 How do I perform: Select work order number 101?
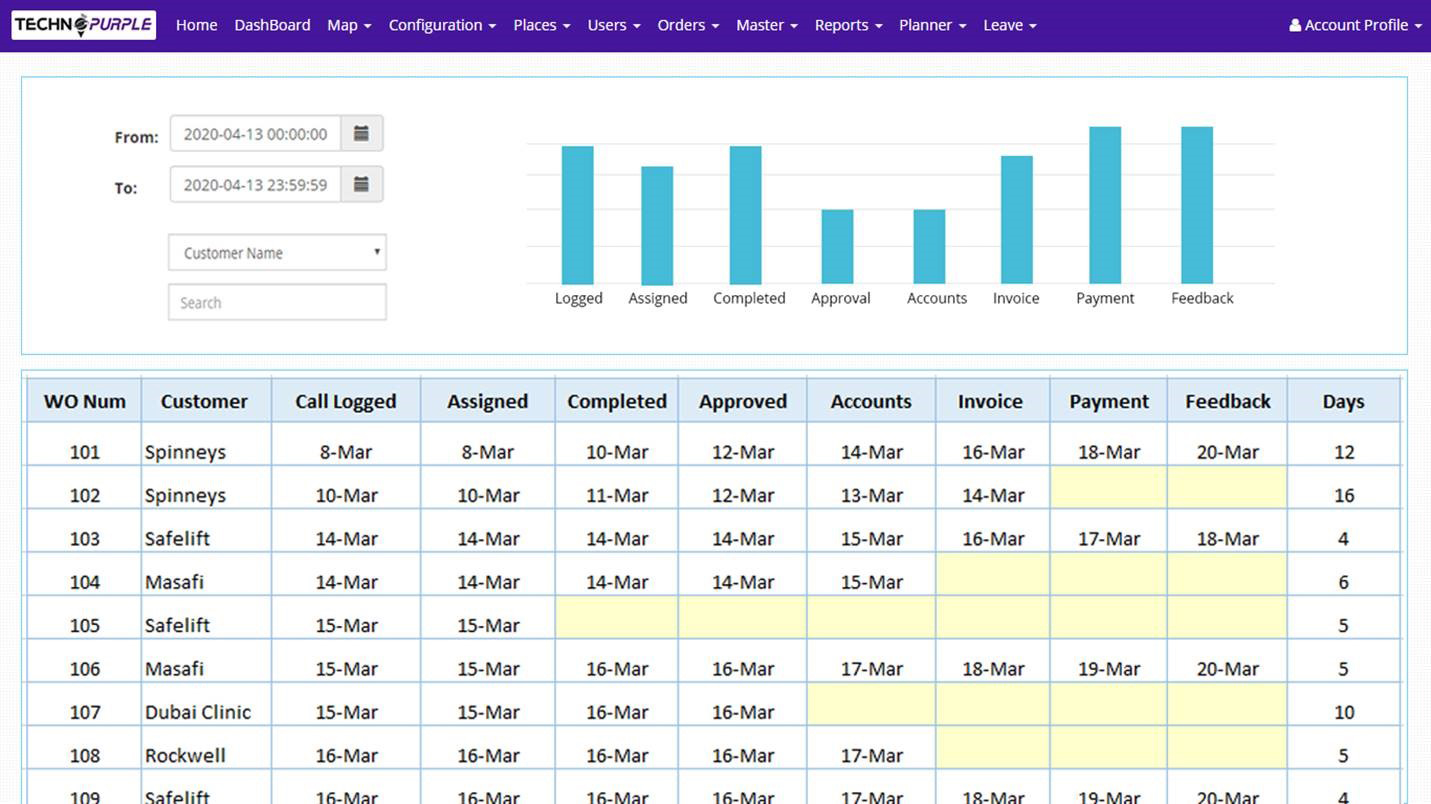[85, 452]
